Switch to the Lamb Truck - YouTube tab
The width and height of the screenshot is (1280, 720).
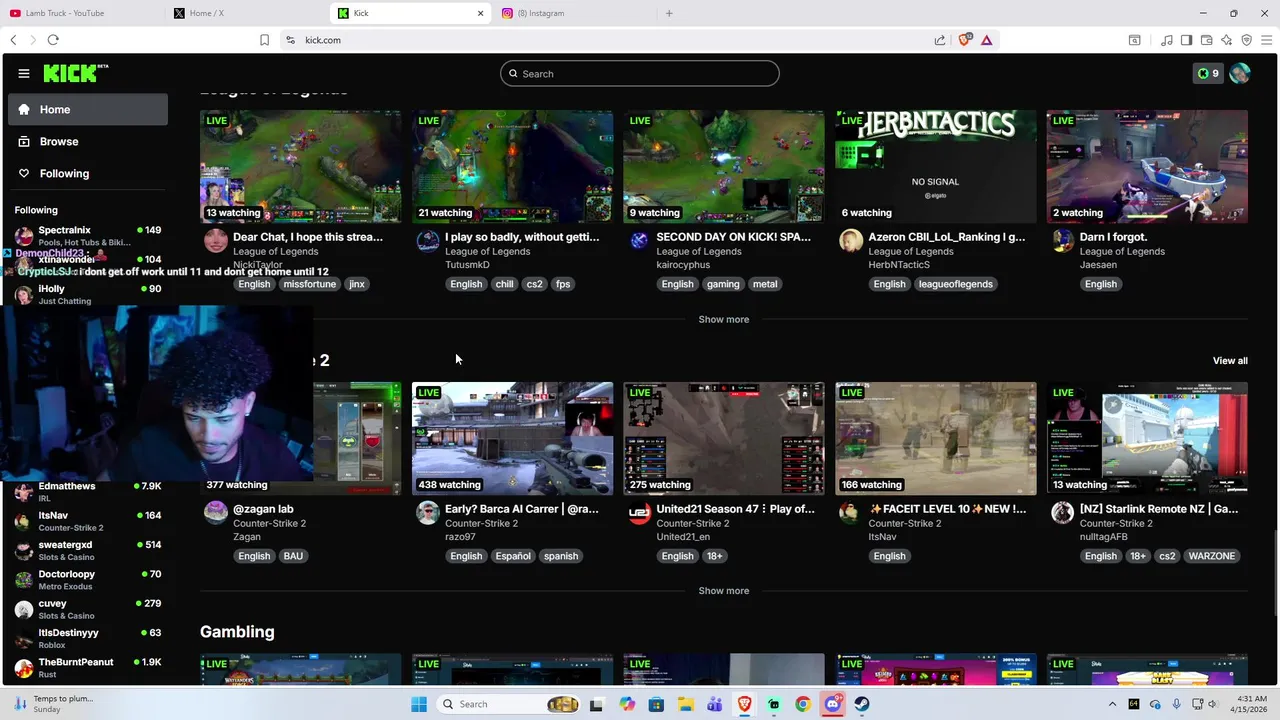point(82,13)
